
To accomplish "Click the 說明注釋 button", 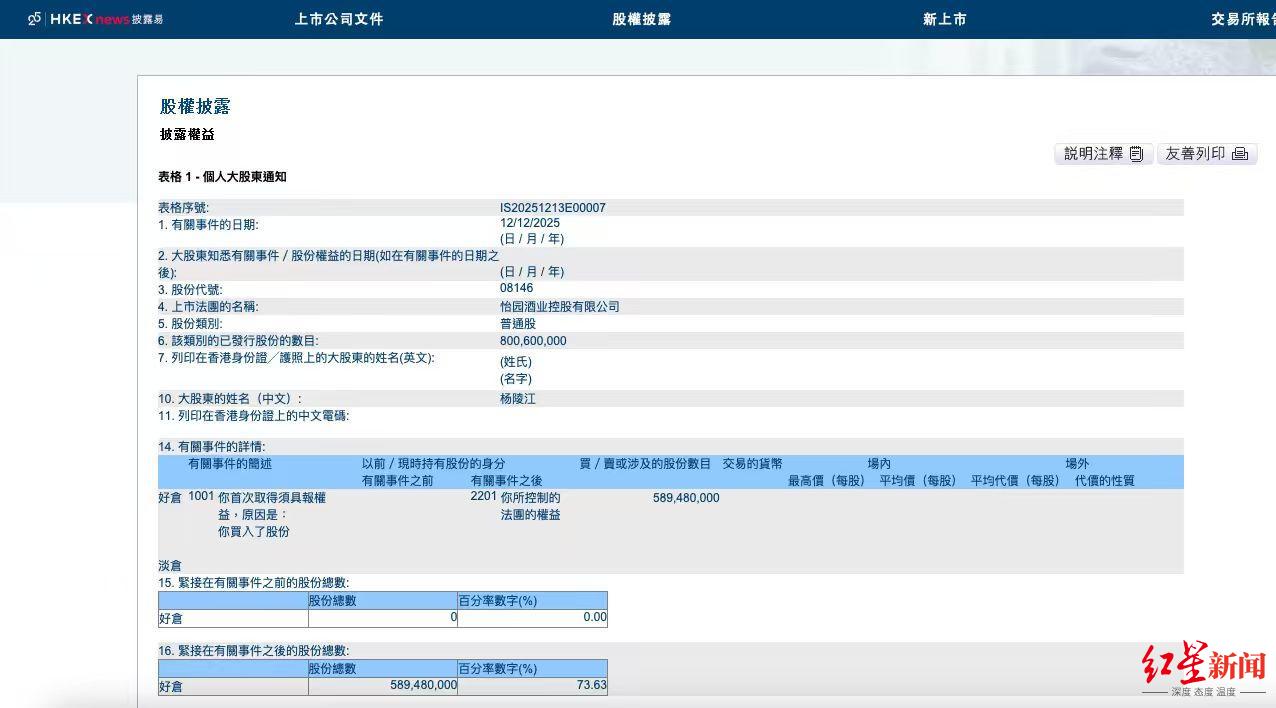I will click(1095, 153).
